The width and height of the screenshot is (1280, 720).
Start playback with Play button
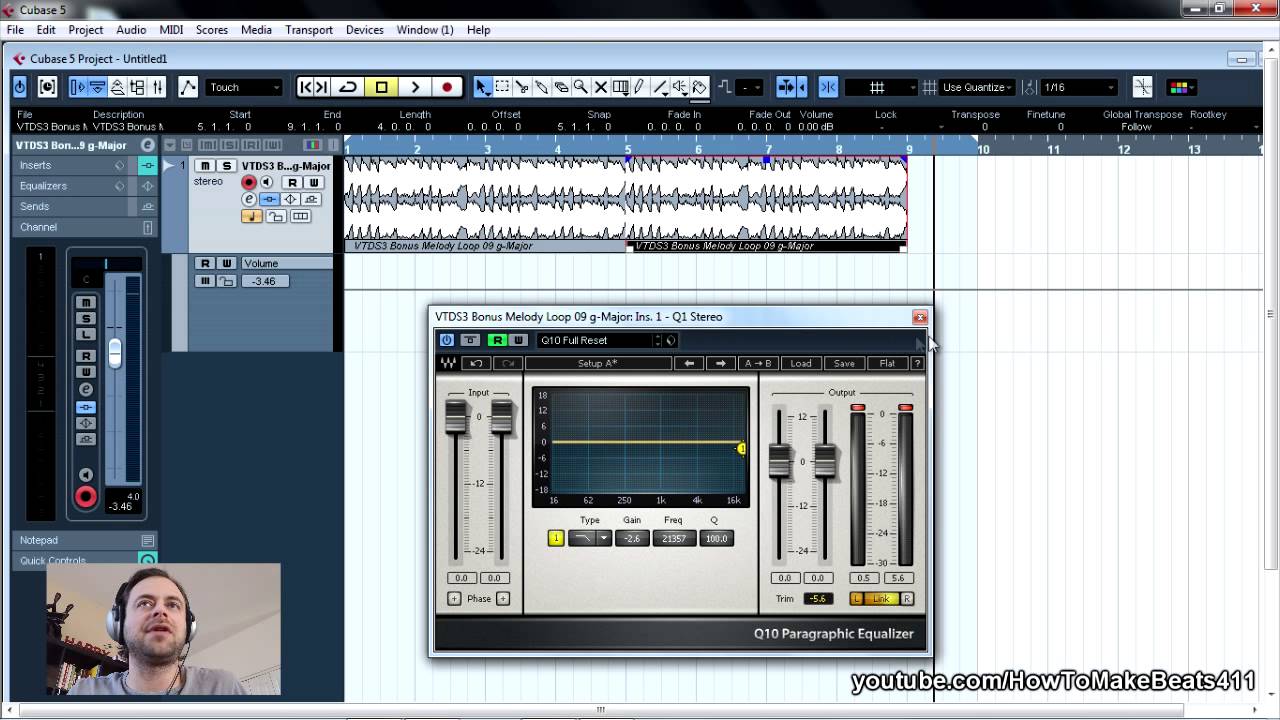tap(414, 87)
